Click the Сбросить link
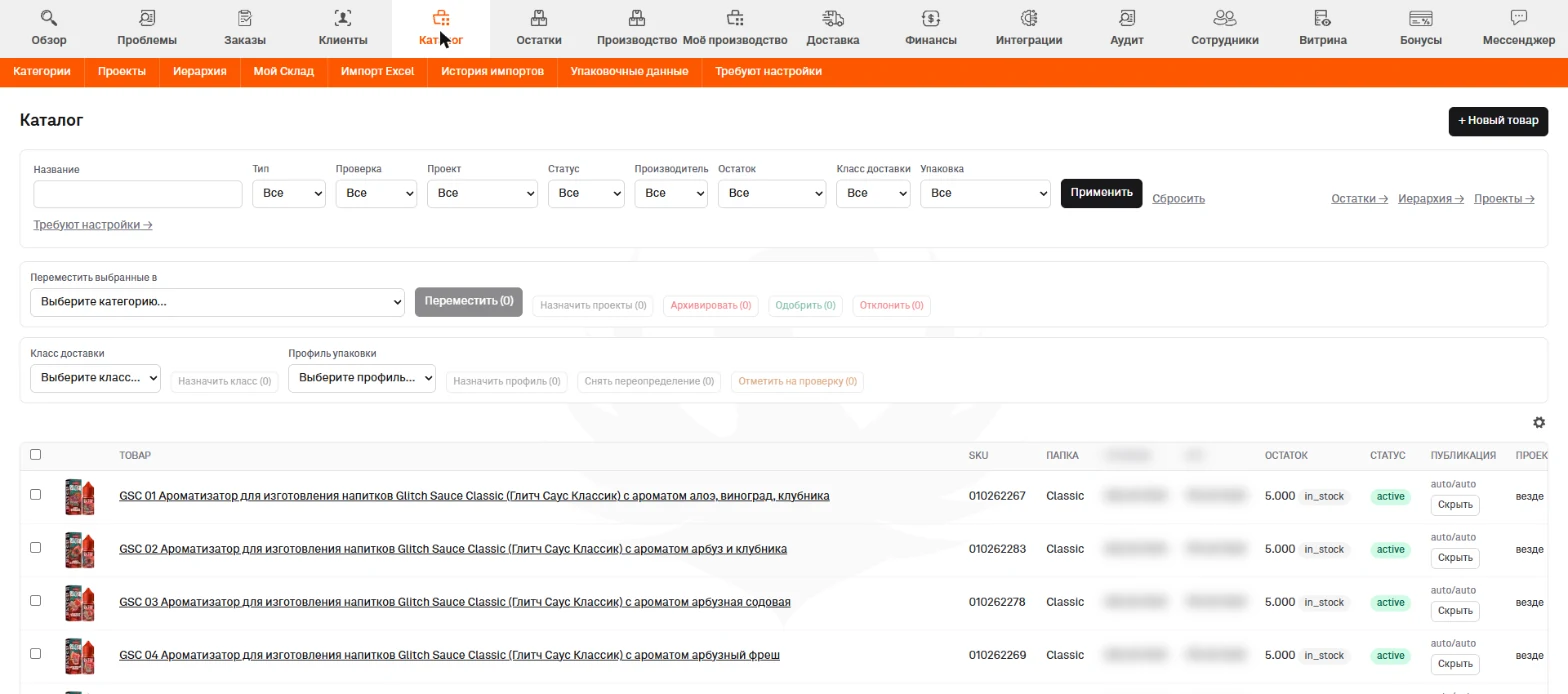Image resolution: width=1568 pixels, height=694 pixels. (x=1178, y=198)
